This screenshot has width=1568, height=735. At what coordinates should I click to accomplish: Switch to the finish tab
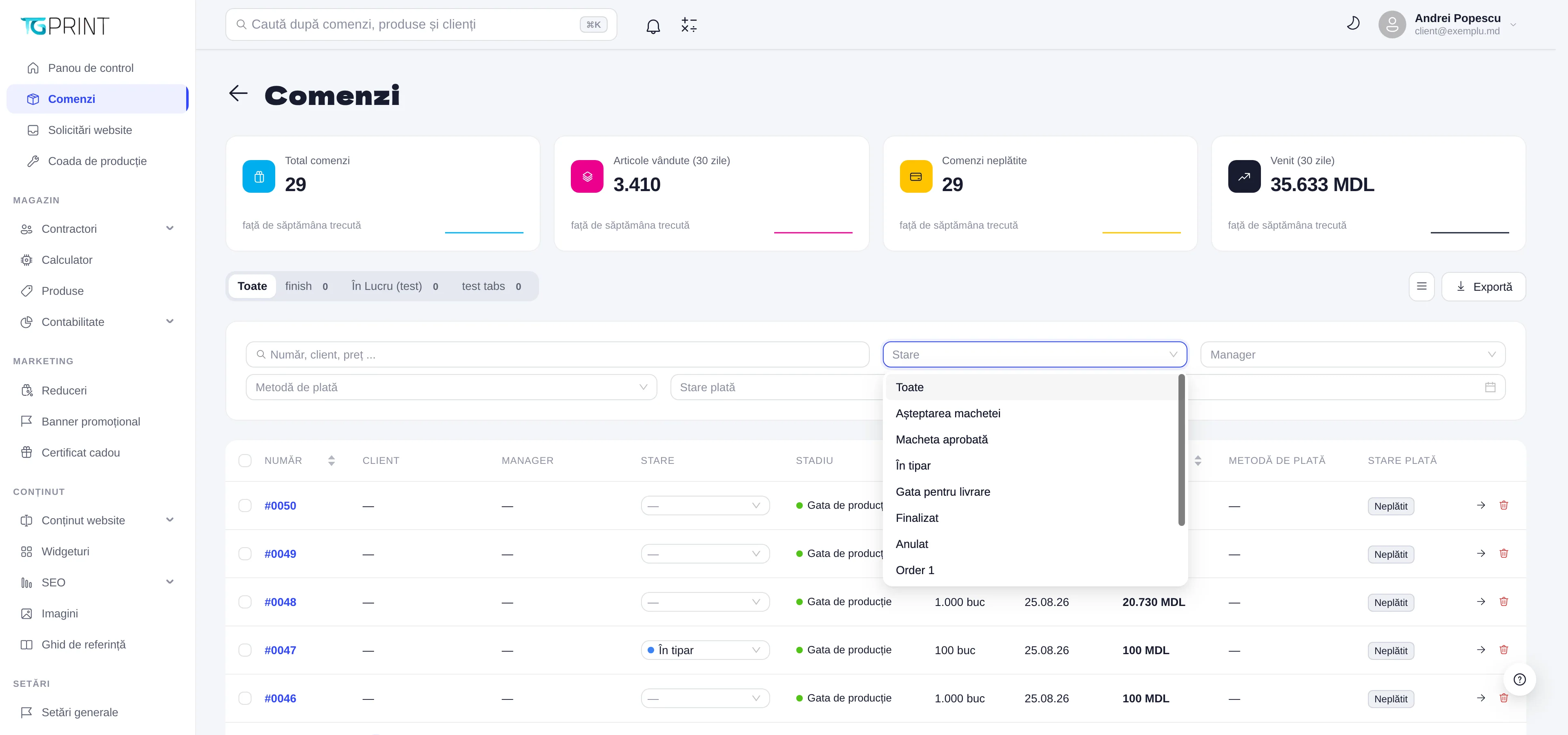pyautogui.click(x=307, y=286)
